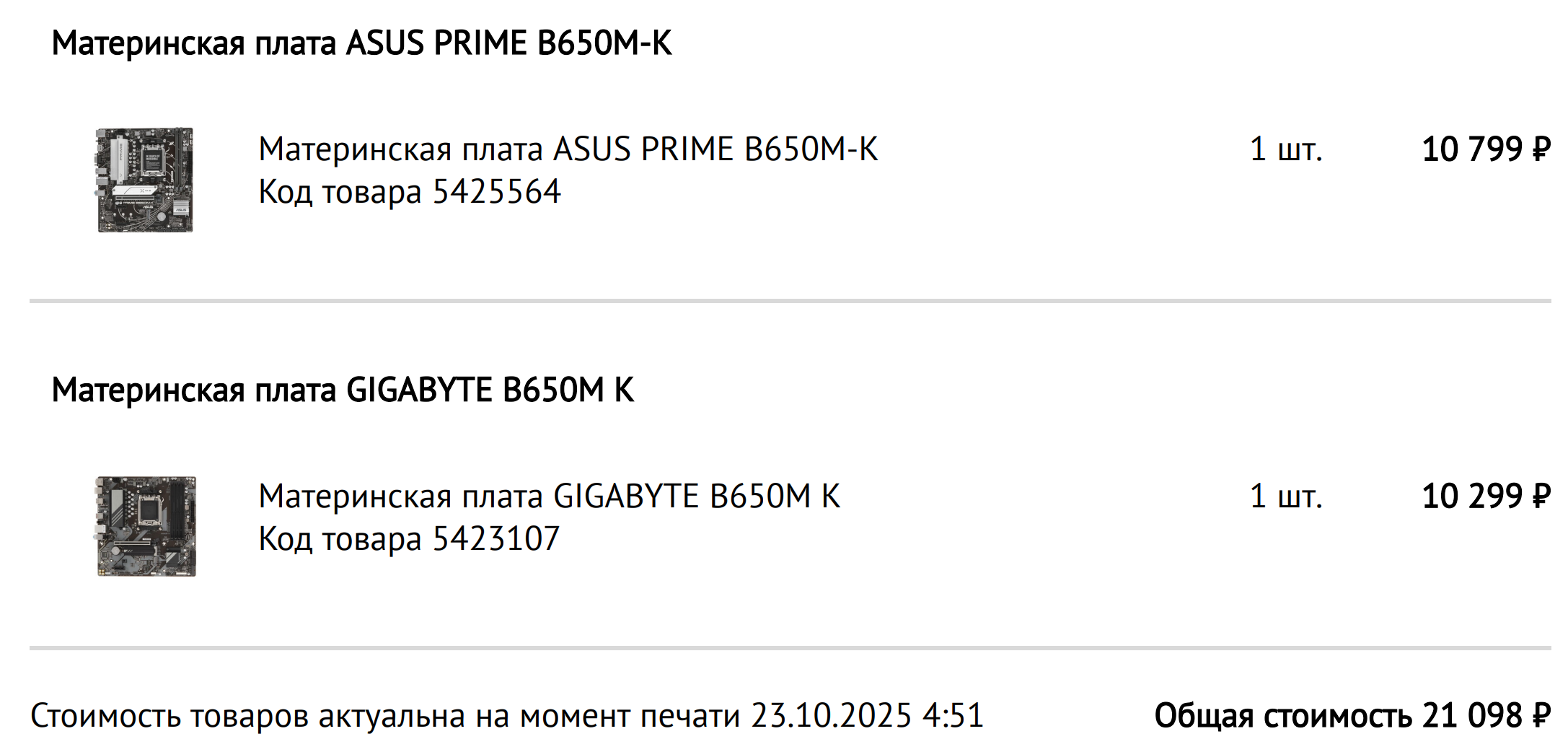This screenshot has height=752, width=1568.
Task: Click the 10 299 ₽ price
Action: (x=1486, y=497)
